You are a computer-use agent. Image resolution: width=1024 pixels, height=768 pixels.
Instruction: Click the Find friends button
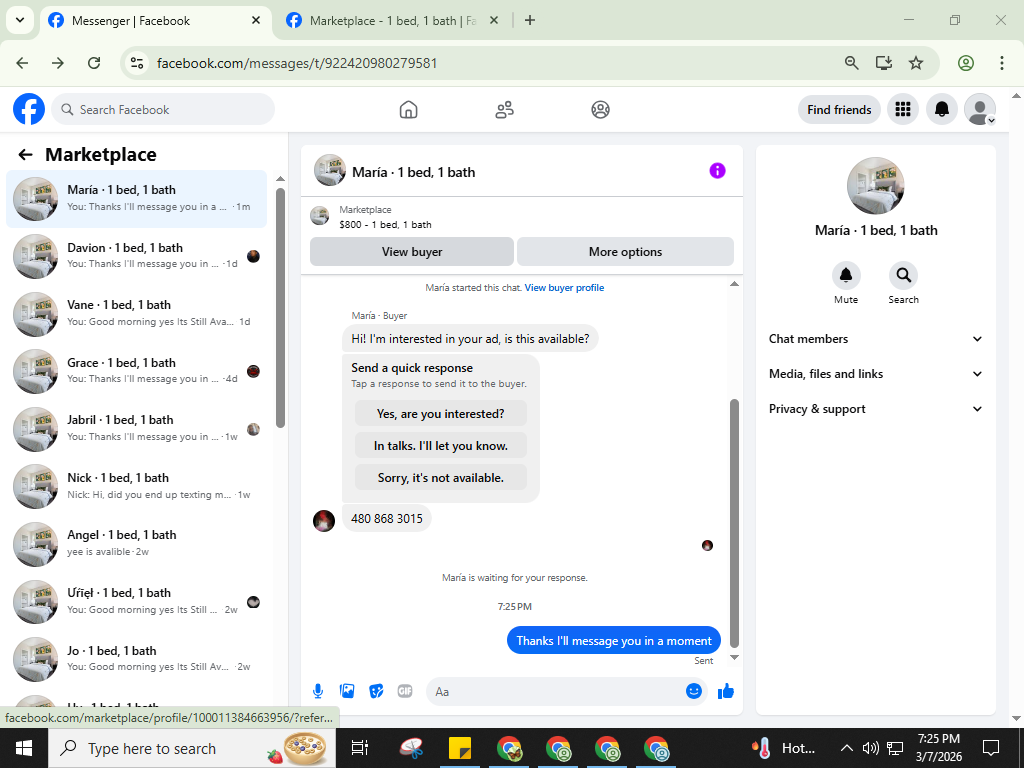839,110
